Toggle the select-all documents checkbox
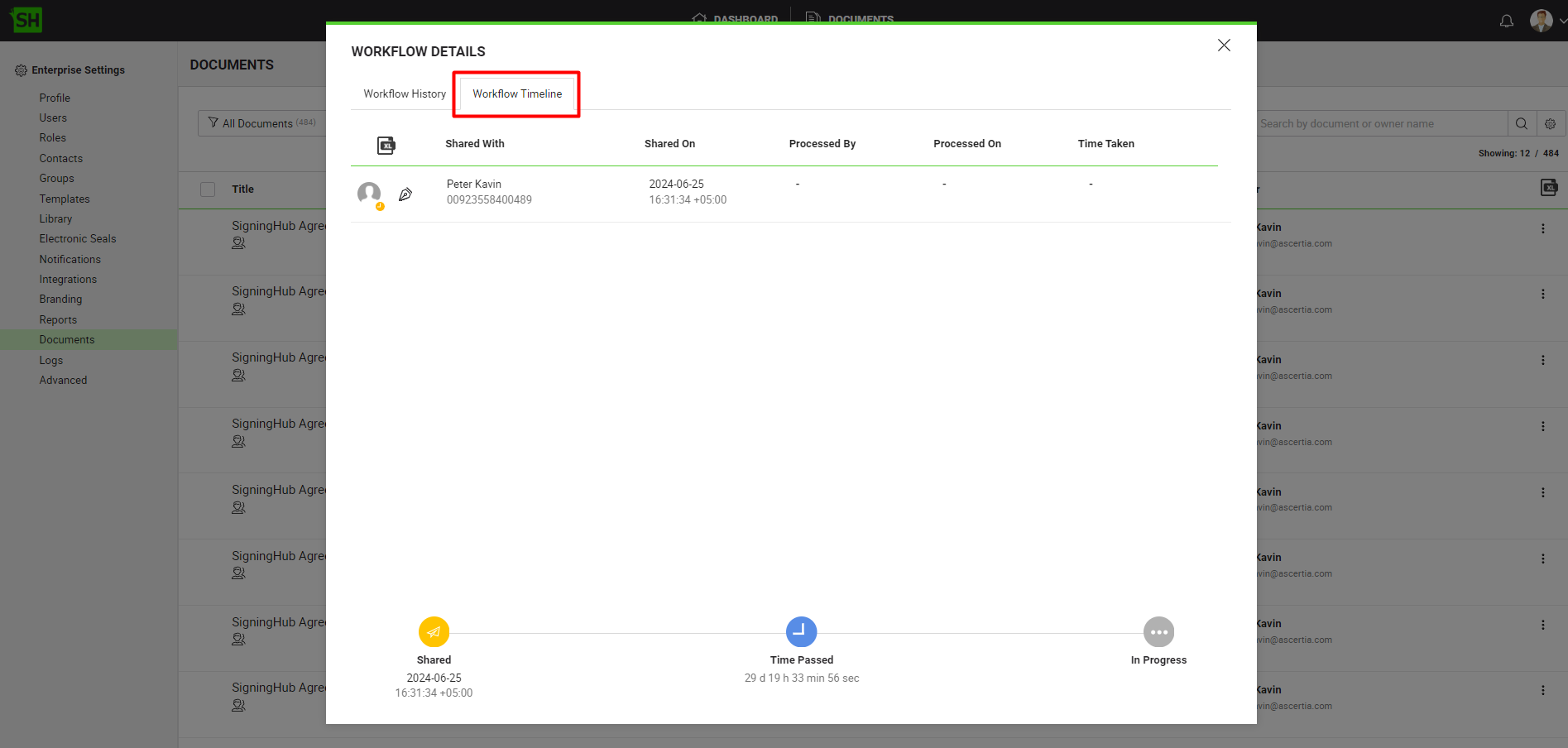Screen dimensions: 1568x748 click(x=208, y=189)
